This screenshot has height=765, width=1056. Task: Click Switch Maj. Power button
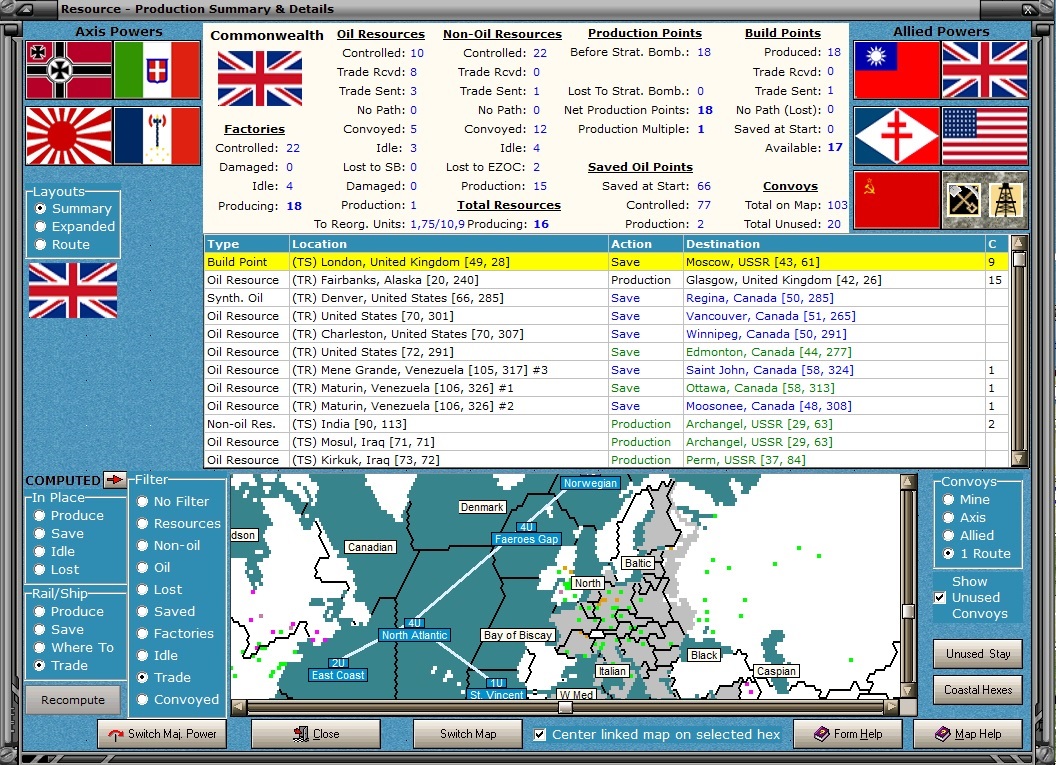tap(162, 734)
